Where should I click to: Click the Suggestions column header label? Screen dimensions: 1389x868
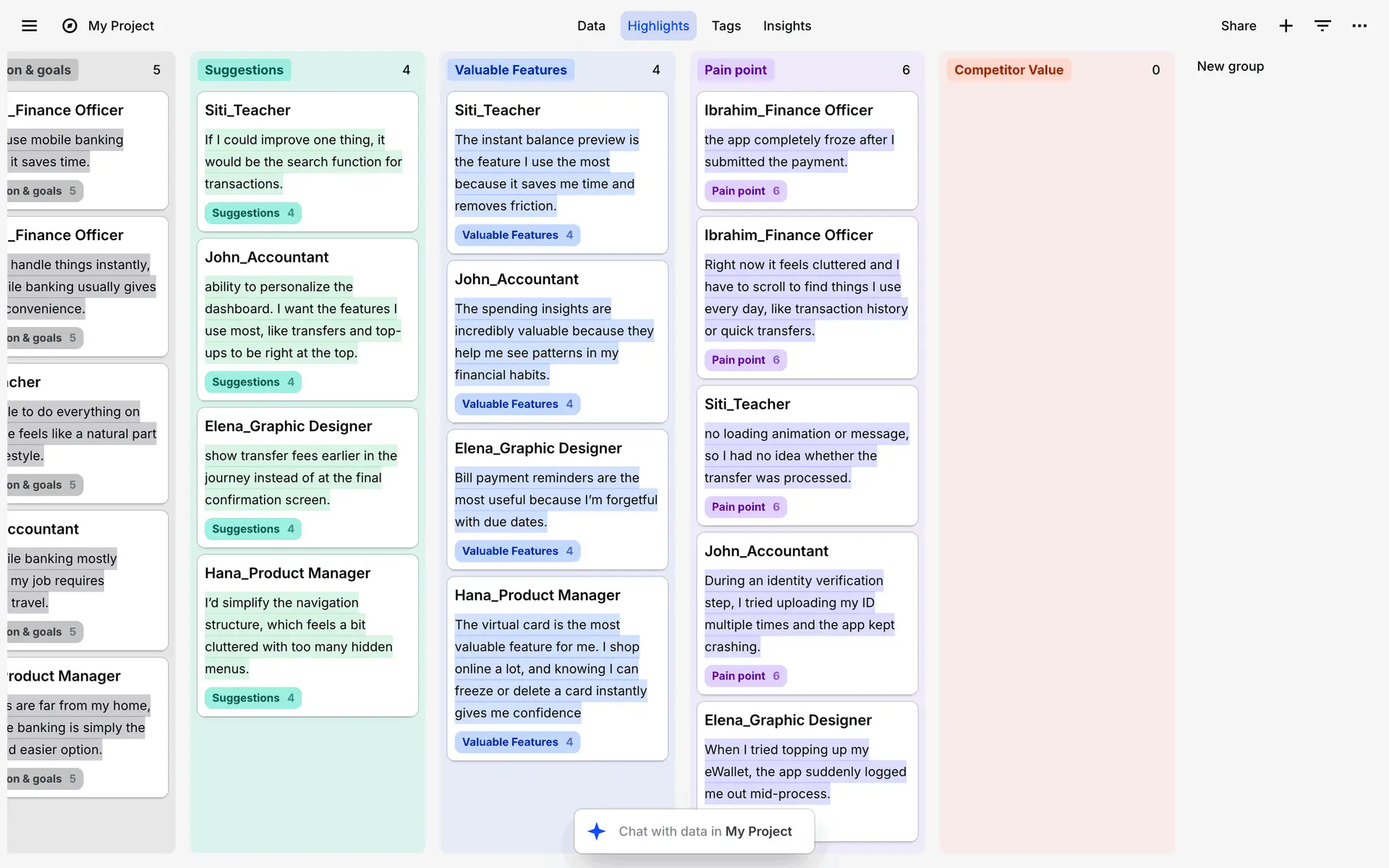(244, 70)
